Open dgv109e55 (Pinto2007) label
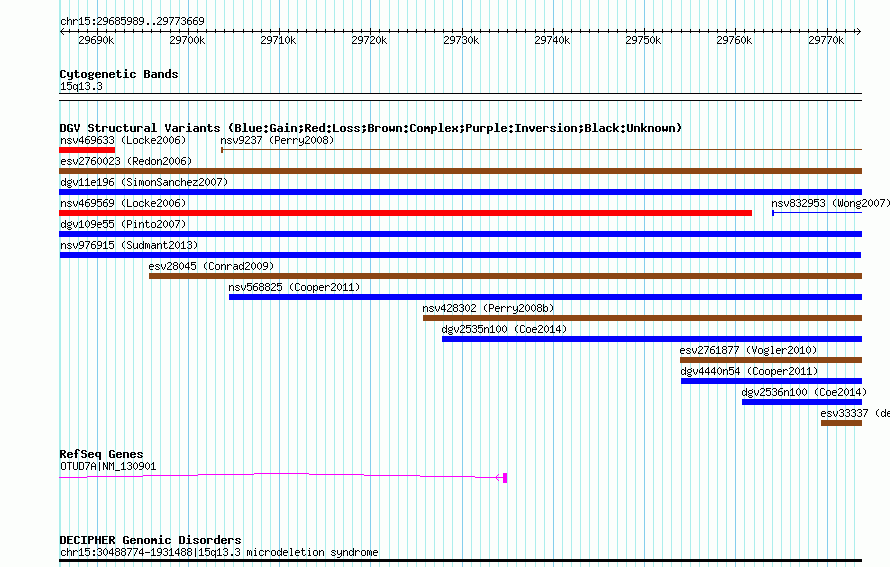Image resolution: width=890 pixels, height=567 pixels. click(123, 224)
